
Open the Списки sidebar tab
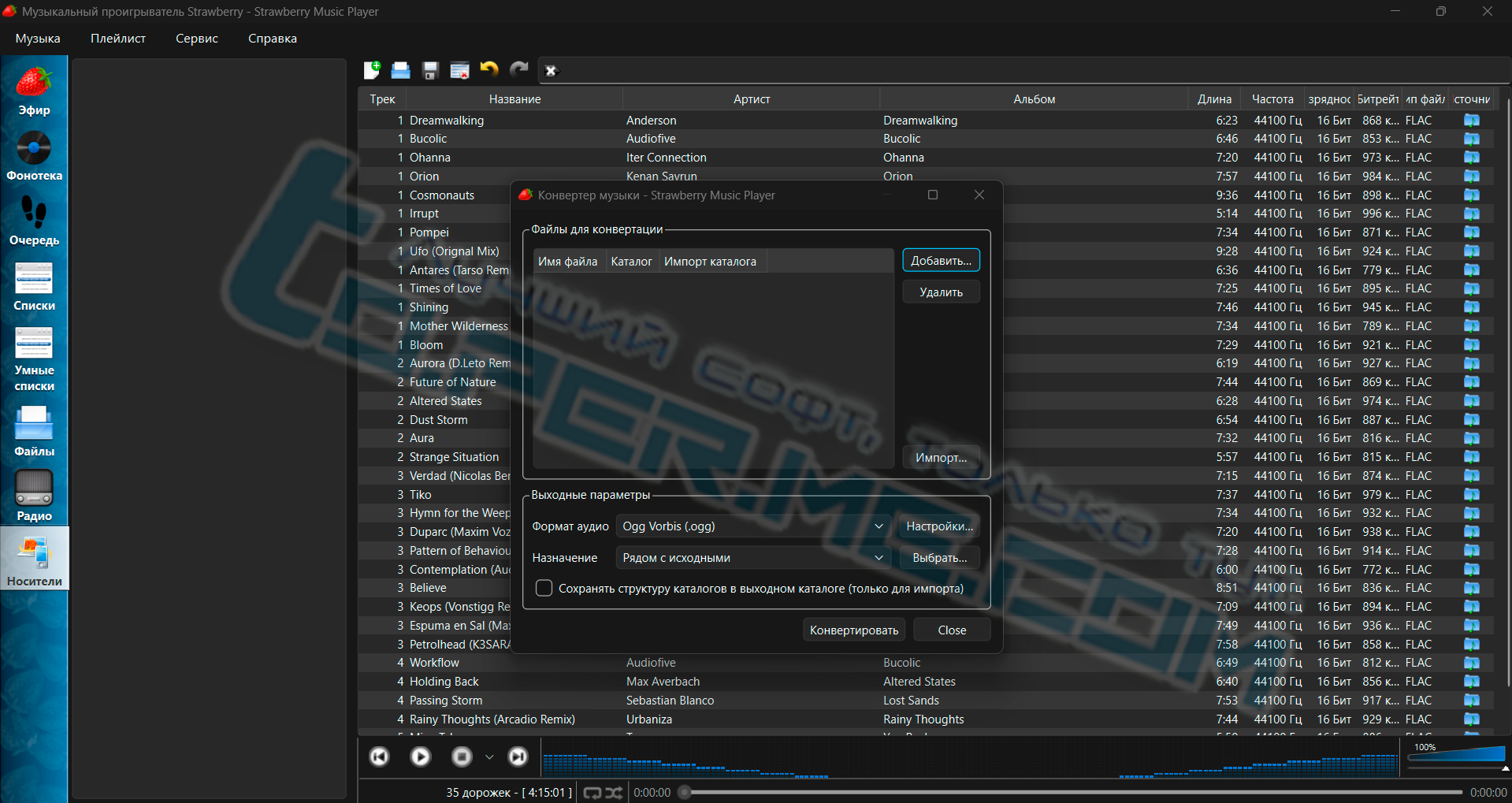pos(35,286)
